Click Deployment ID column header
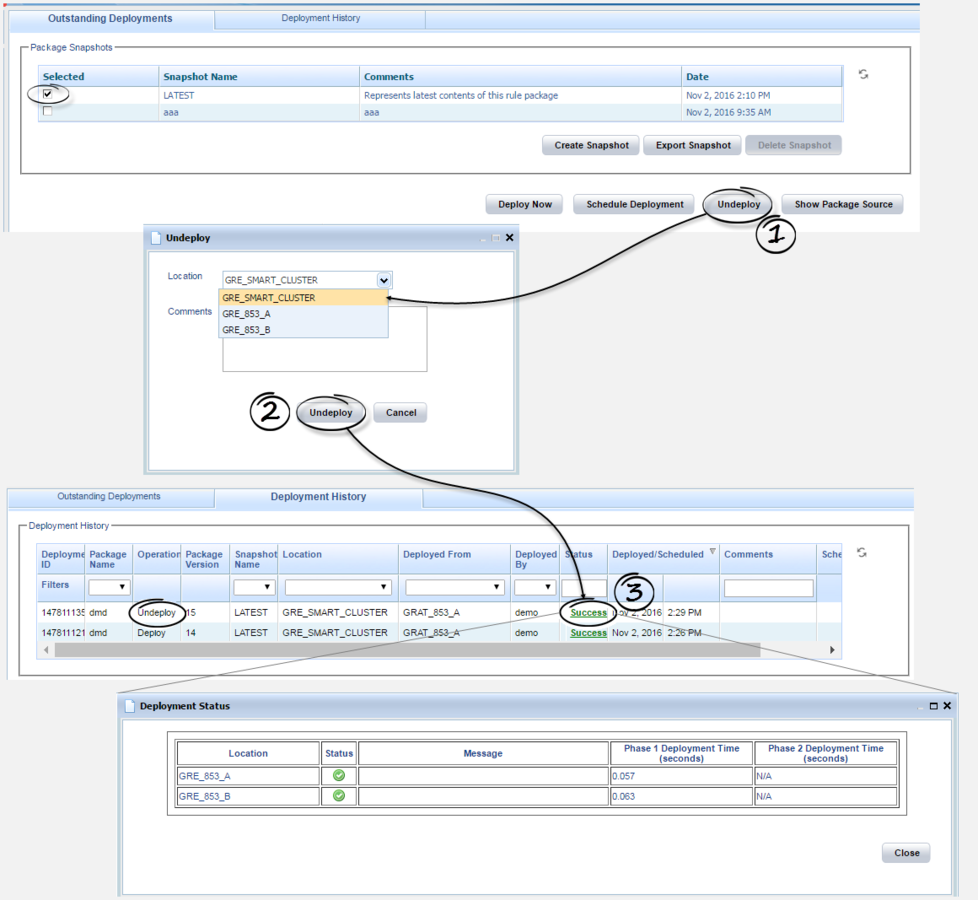 pos(61,559)
